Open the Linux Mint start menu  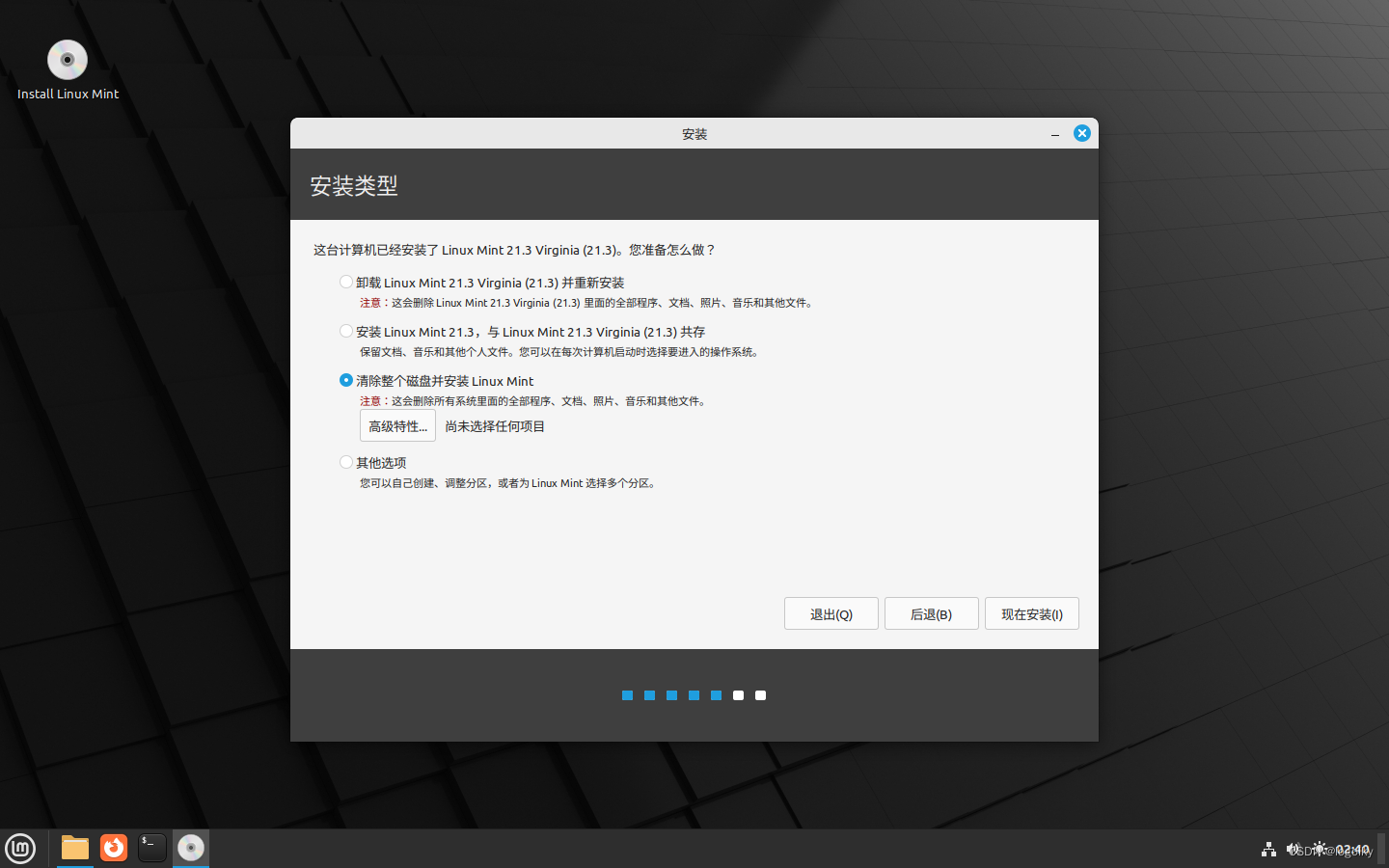tap(20, 849)
